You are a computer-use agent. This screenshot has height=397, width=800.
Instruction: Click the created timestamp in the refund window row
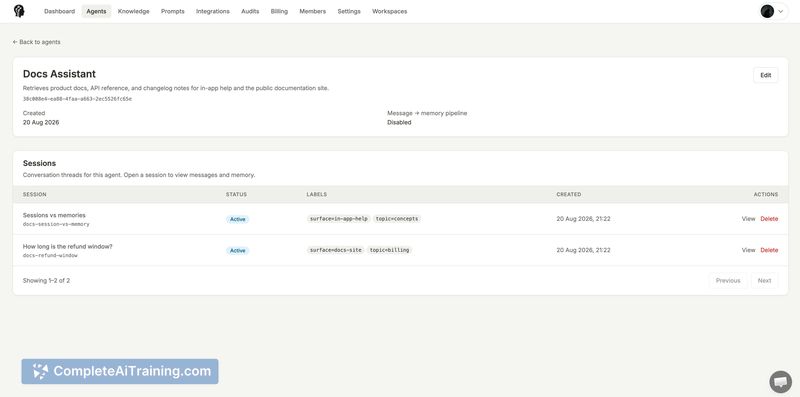[x=583, y=250]
